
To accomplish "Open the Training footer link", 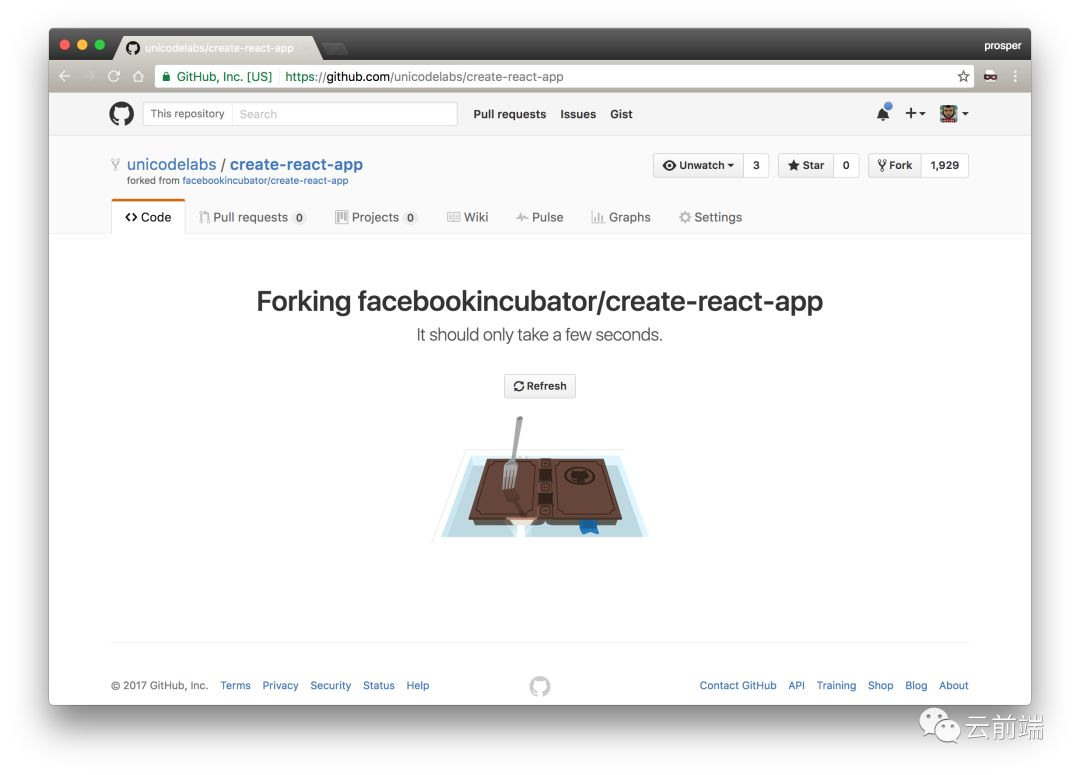I will [x=836, y=685].
